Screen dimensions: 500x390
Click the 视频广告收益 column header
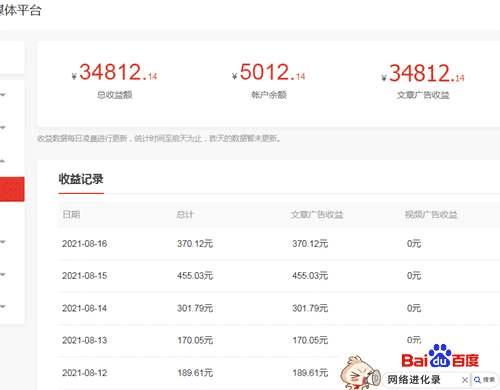tap(431, 214)
